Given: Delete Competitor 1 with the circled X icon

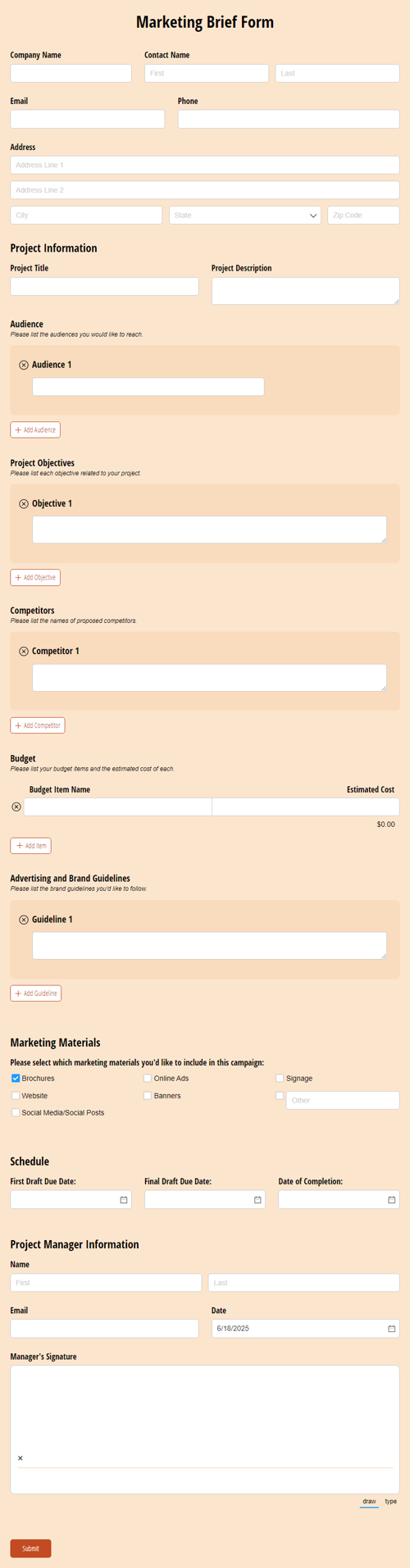Looking at the screenshot, I should coord(24,652).
